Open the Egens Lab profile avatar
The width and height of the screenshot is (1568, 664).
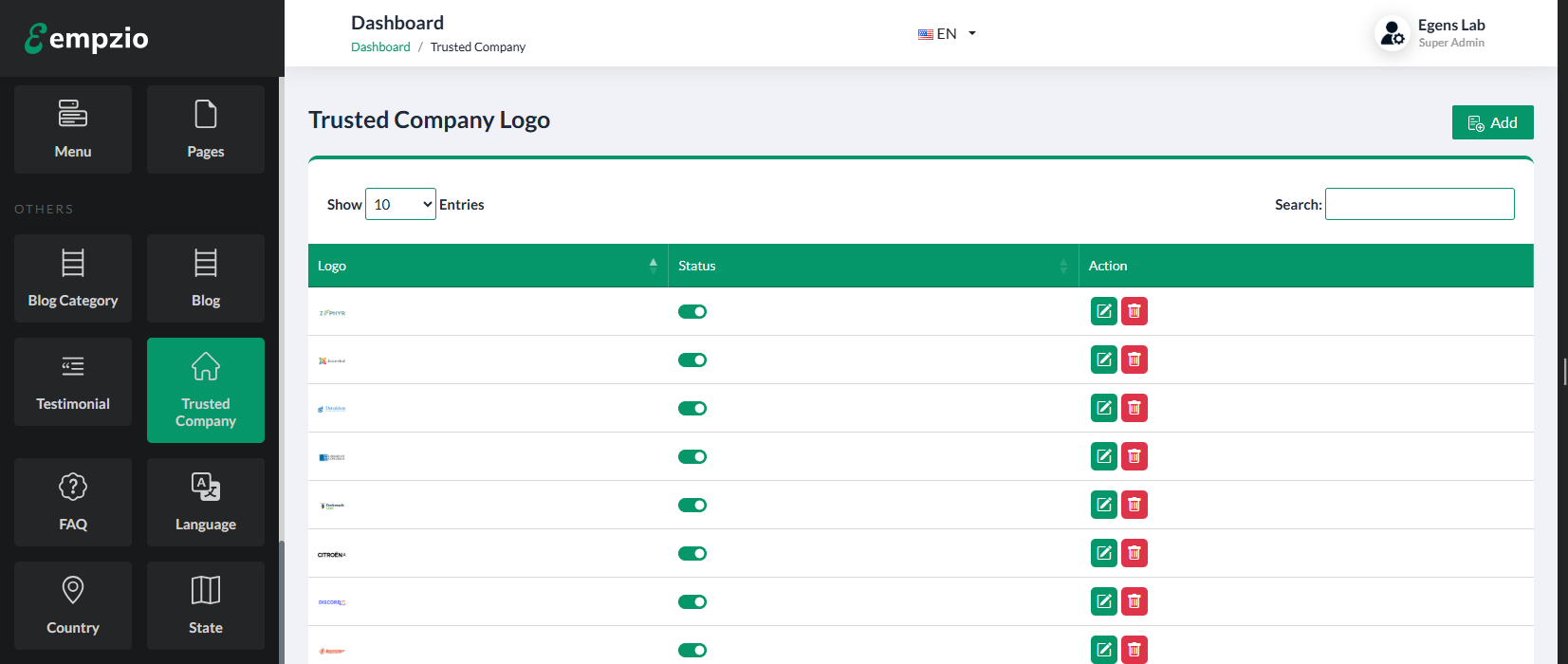click(x=1392, y=34)
